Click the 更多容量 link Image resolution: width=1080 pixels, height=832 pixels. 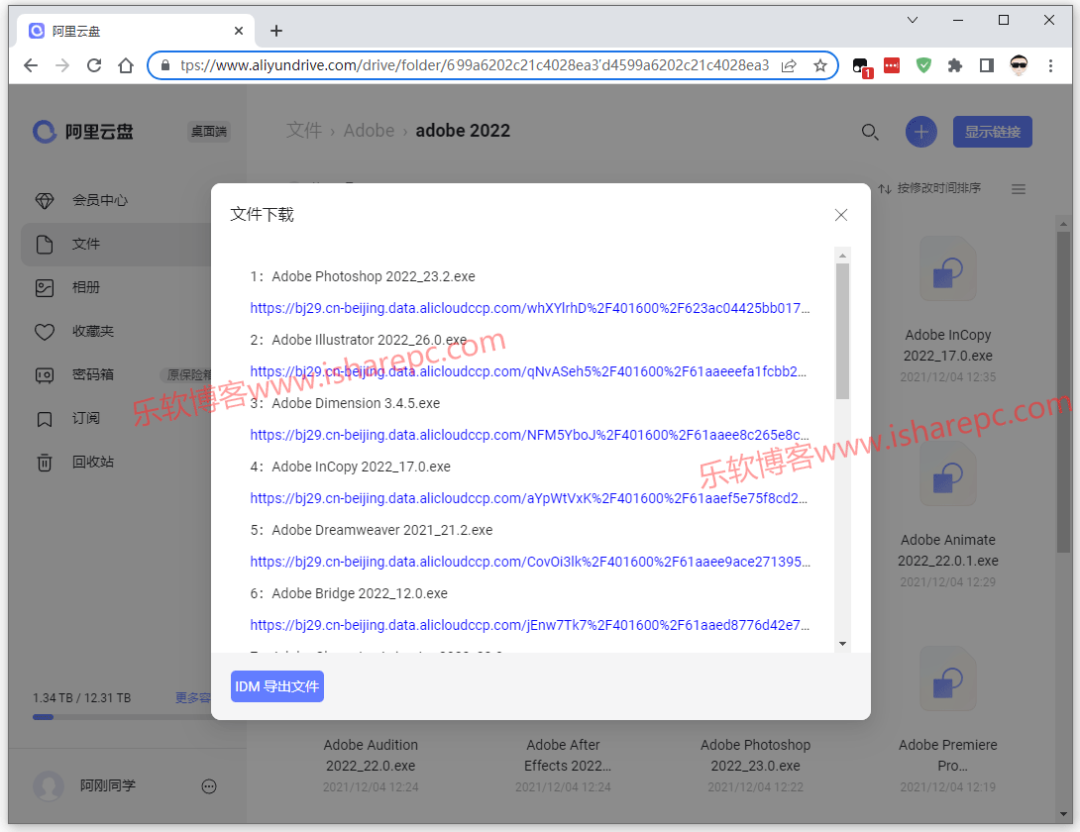pyautogui.click(x=193, y=698)
